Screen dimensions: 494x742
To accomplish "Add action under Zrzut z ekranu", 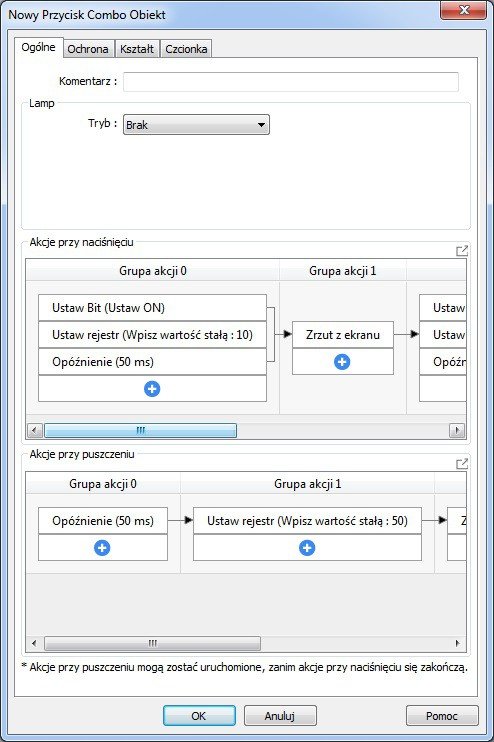I will pos(342,362).
